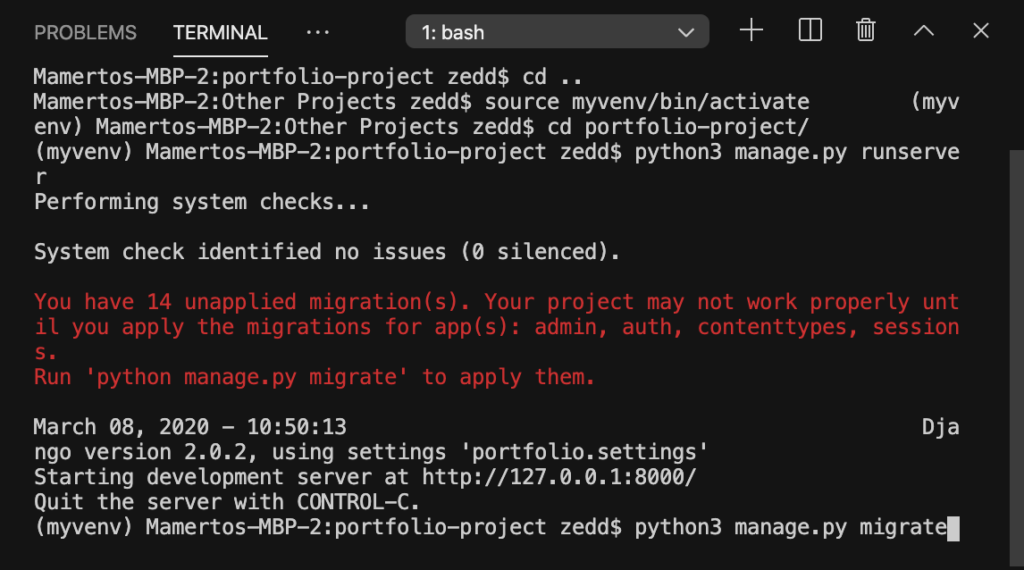Kill terminal with trash icon
This screenshot has width=1024, height=570.
click(x=865, y=31)
